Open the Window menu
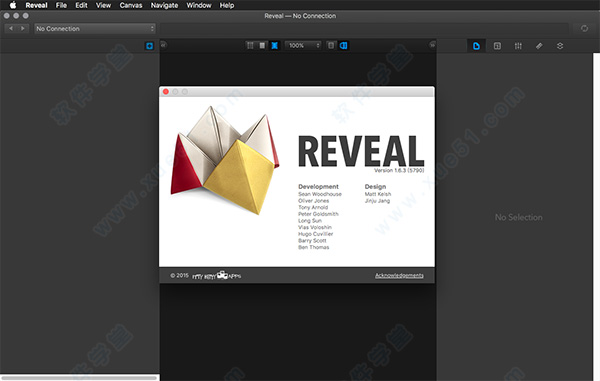The image size is (600, 381). [199, 5]
